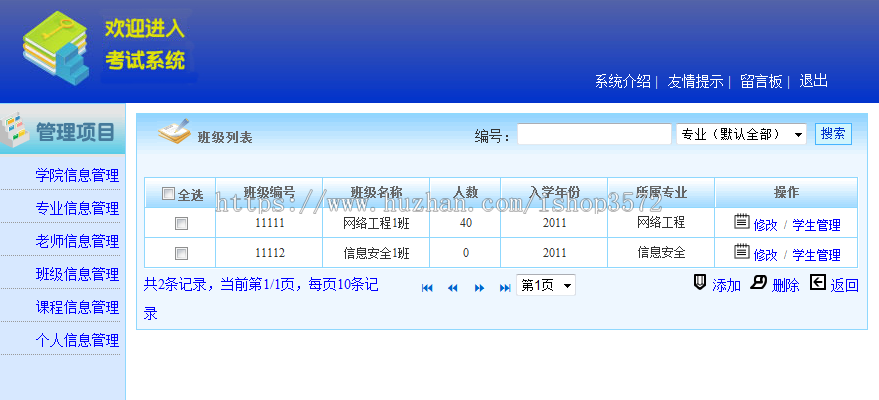Viewport: 879px width, 400px height.
Task: Click the 人数 column header
Action: click(465, 193)
